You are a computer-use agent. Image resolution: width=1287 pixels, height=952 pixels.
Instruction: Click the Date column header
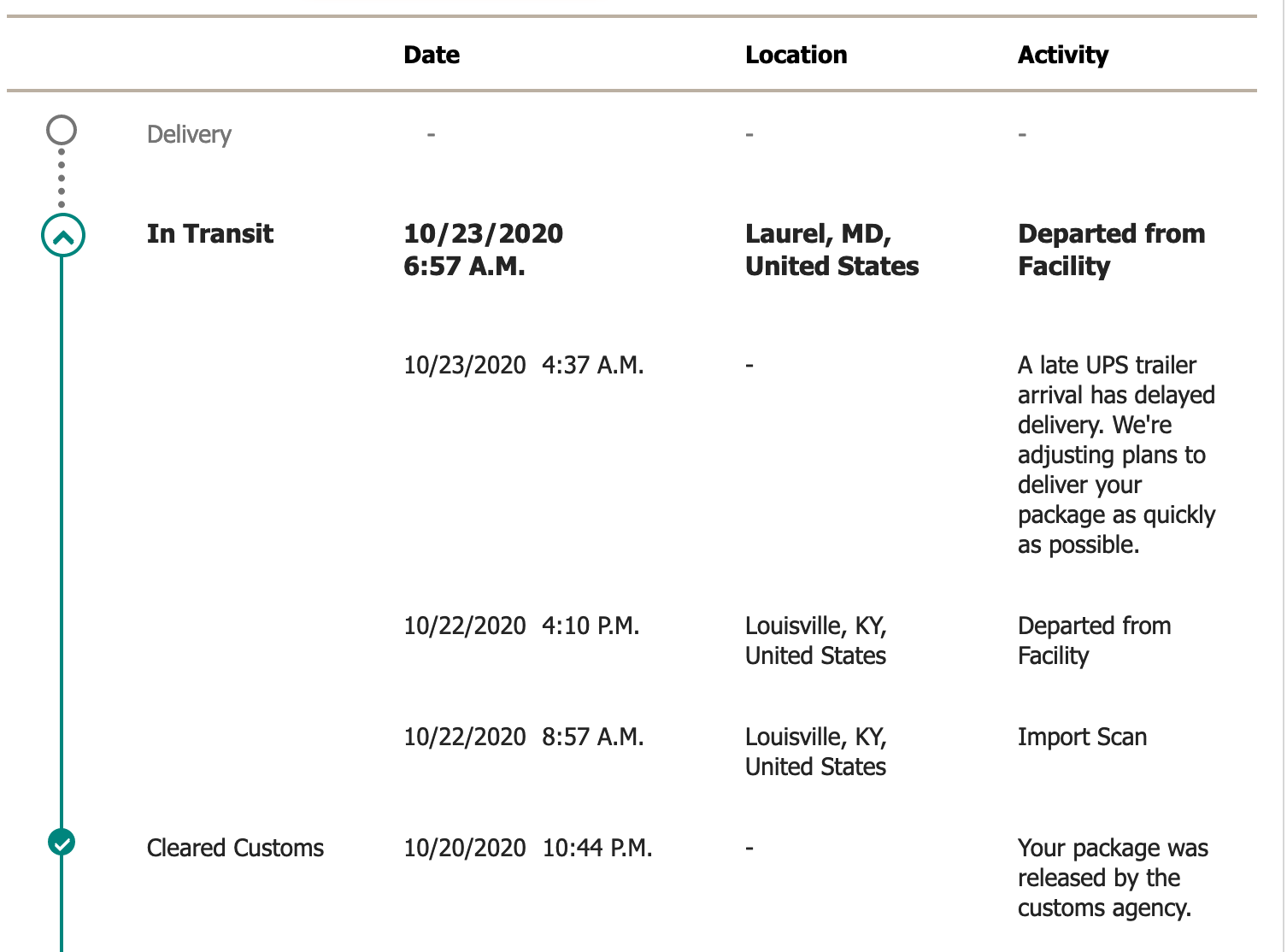point(432,55)
